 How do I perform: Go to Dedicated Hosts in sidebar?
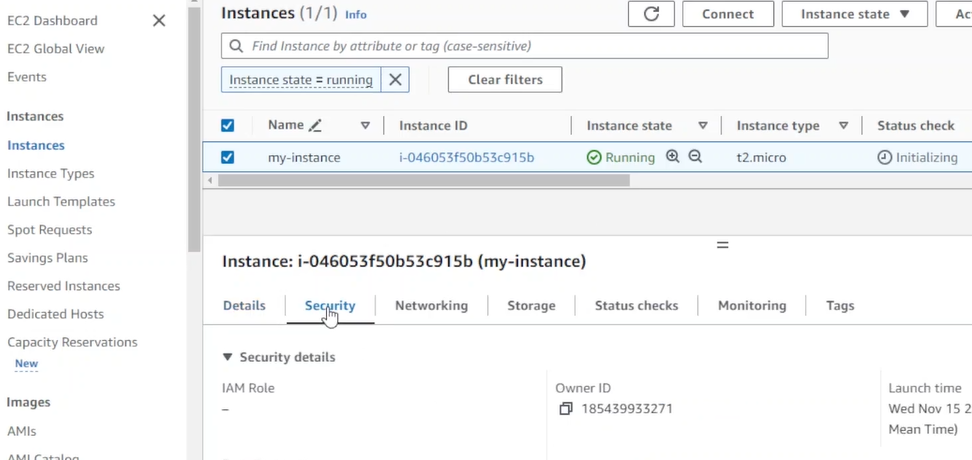(x=55, y=314)
